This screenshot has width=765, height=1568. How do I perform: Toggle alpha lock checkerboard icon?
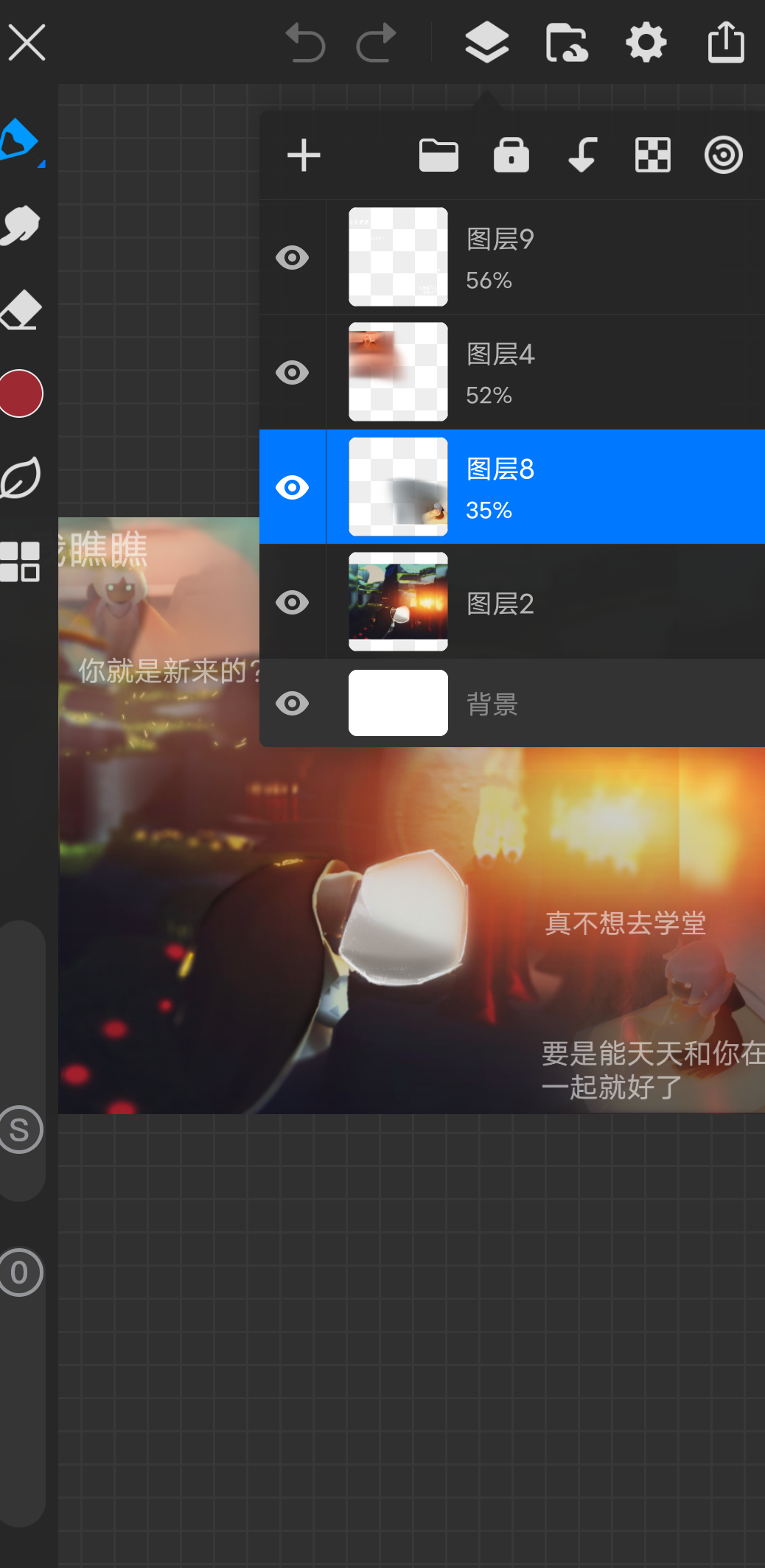tap(653, 155)
